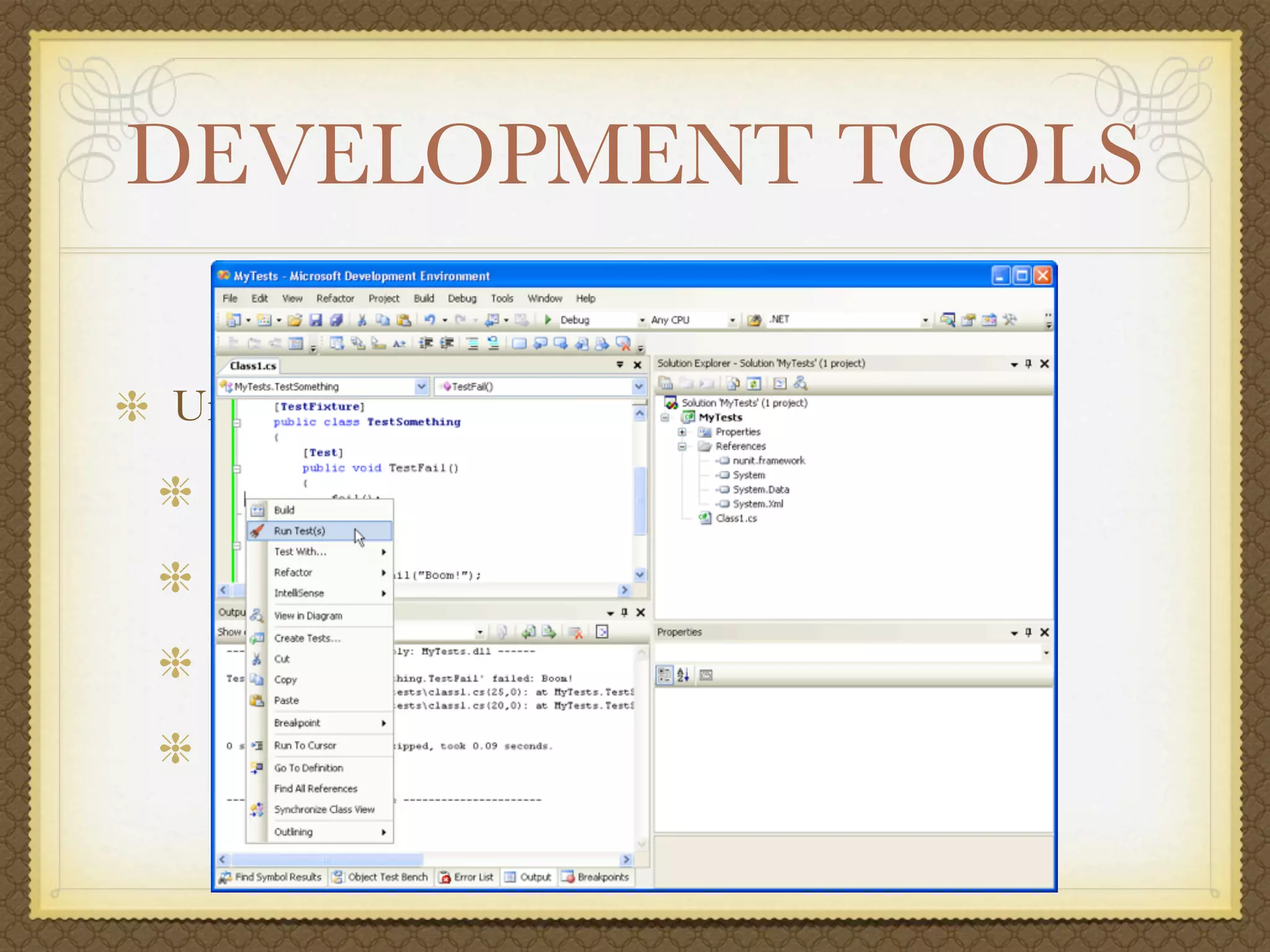Click Categorized view icon in Properties
The height and width of the screenshot is (952, 1270).
(x=664, y=675)
